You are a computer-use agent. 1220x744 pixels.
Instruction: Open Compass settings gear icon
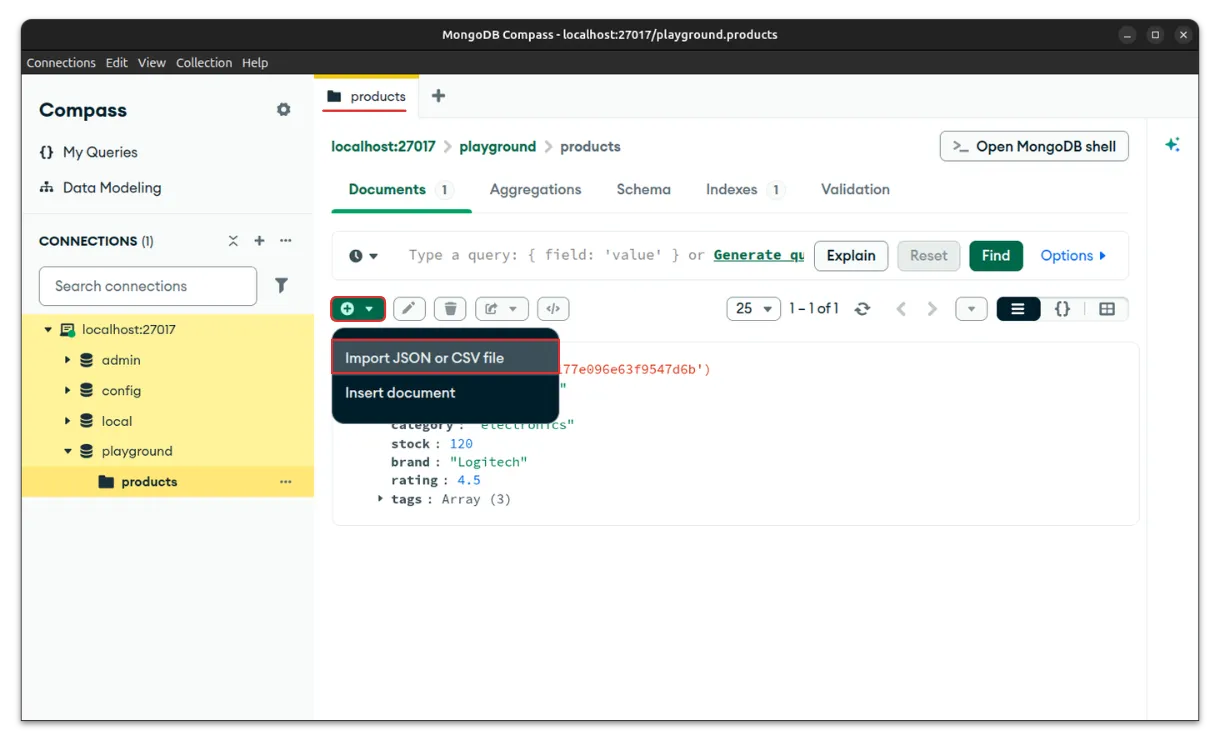[284, 110]
